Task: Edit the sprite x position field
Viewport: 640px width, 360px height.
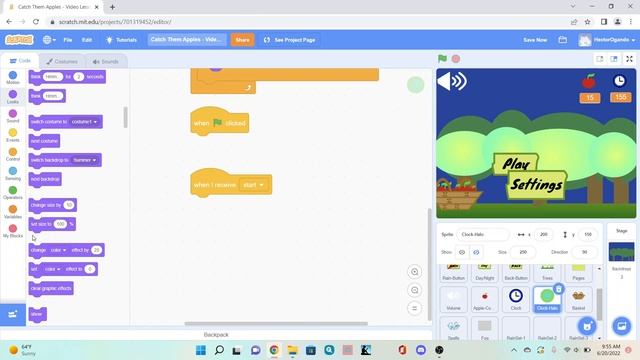Action: tap(544, 234)
